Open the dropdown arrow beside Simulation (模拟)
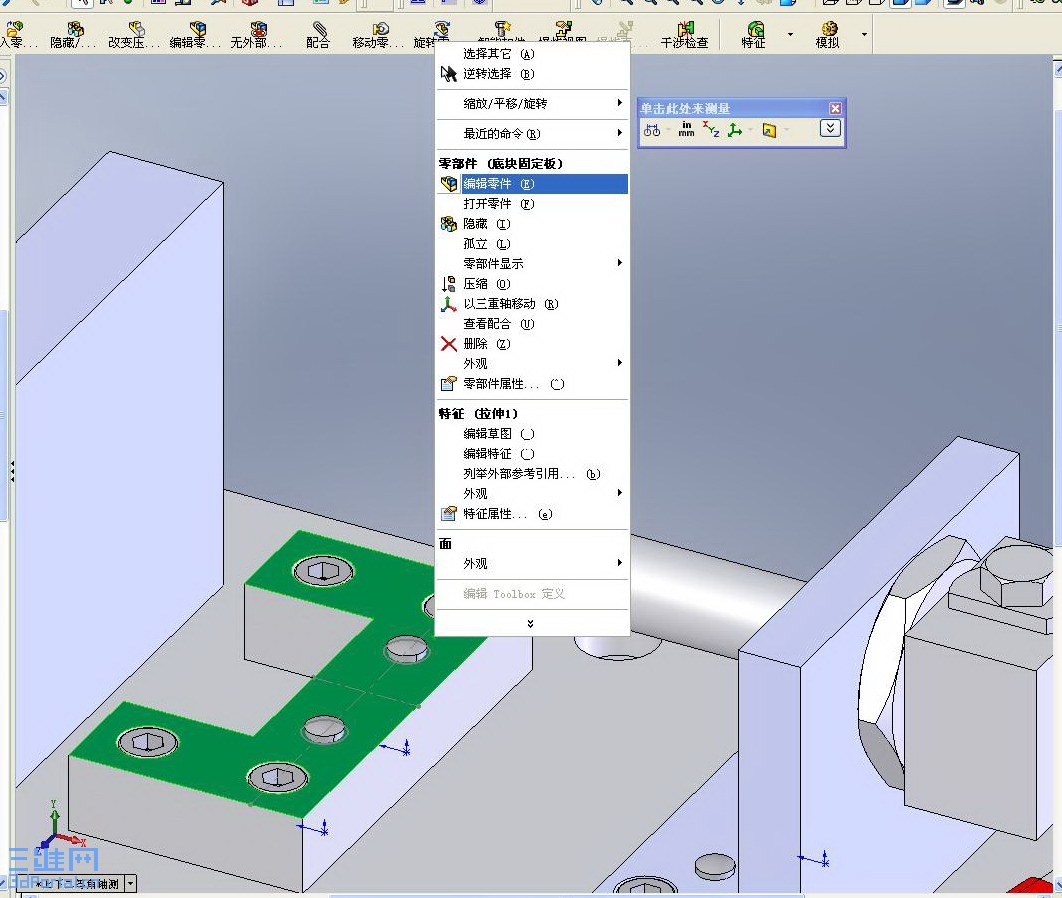Image resolution: width=1062 pixels, height=898 pixels. pyautogui.click(x=864, y=34)
